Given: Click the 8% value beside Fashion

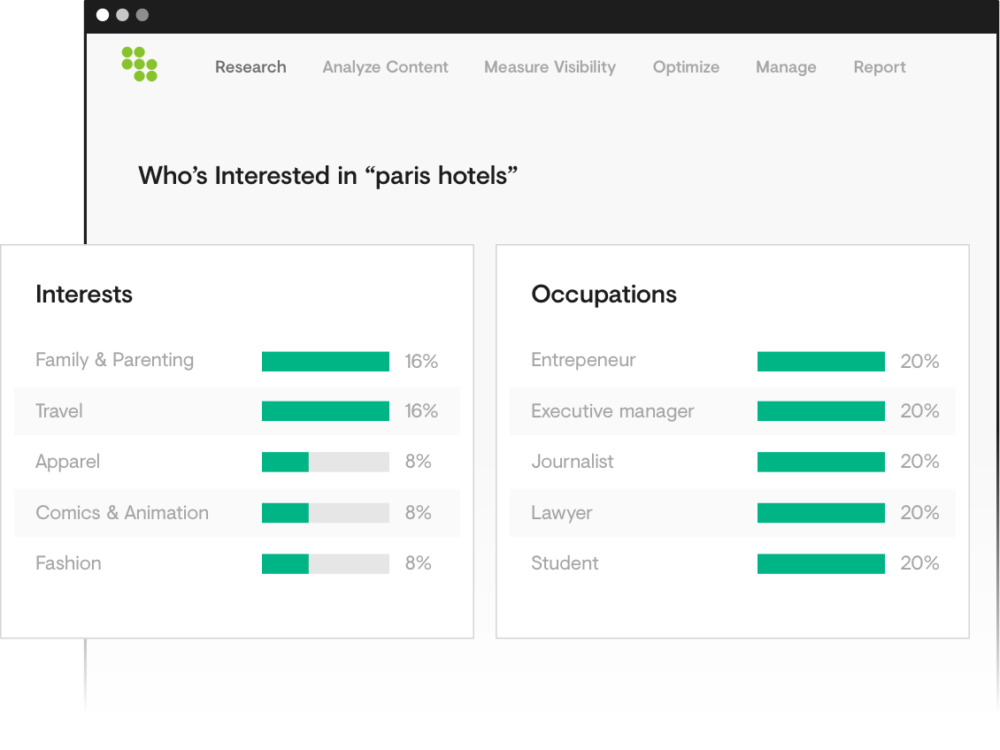Looking at the screenshot, I should tap(418, 563).
